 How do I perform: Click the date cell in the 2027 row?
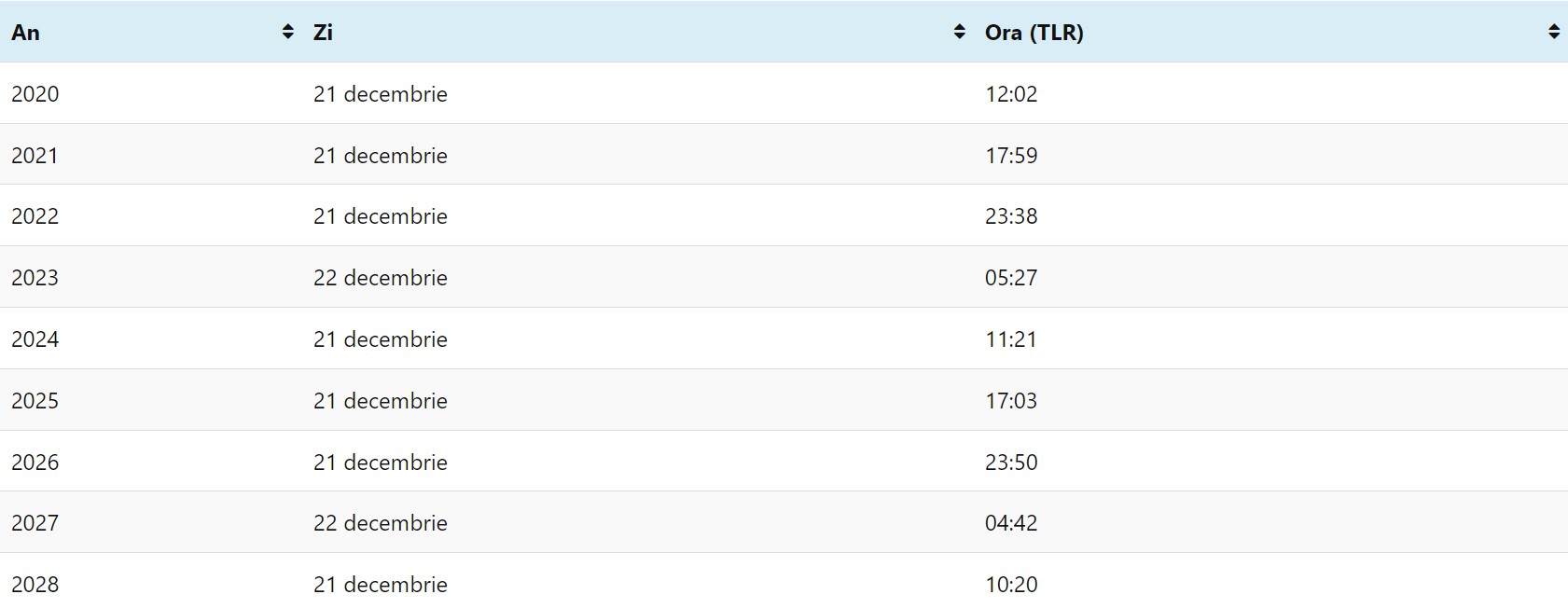click(x=381, y=523)
